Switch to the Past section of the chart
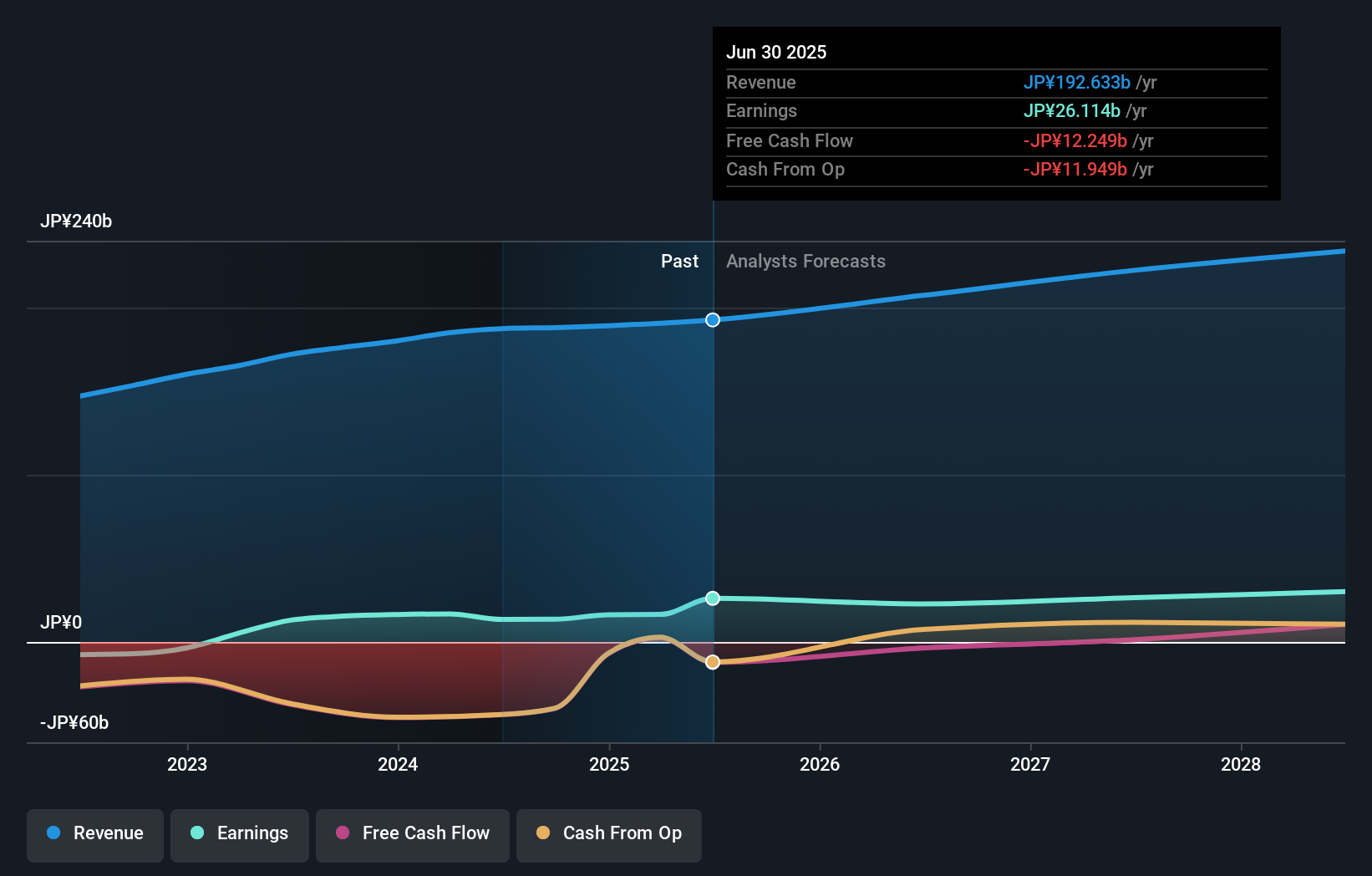 tap(679, 261)
